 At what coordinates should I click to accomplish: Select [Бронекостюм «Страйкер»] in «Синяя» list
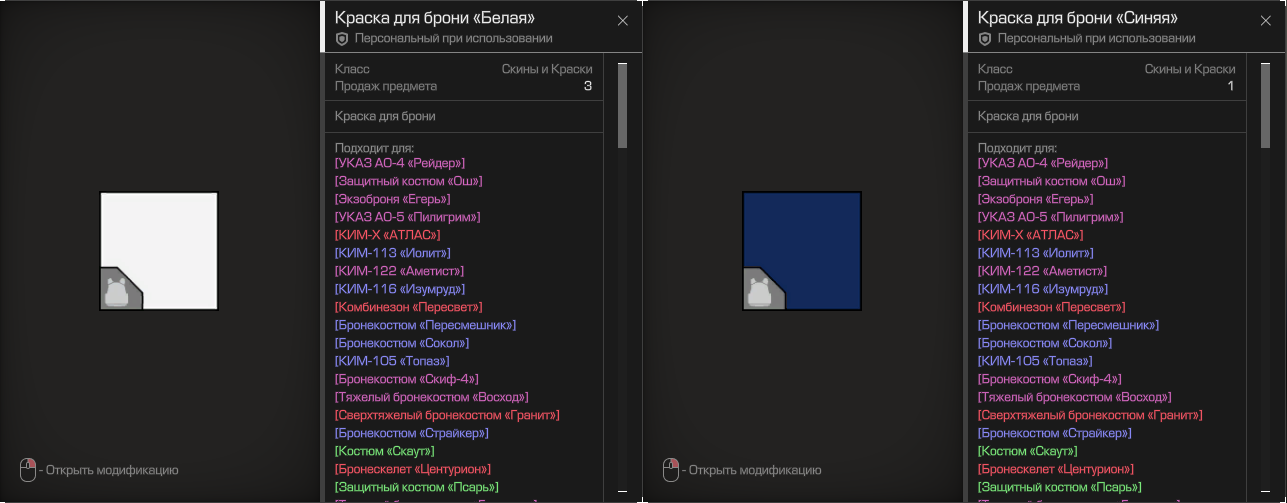click(1055, 433)
